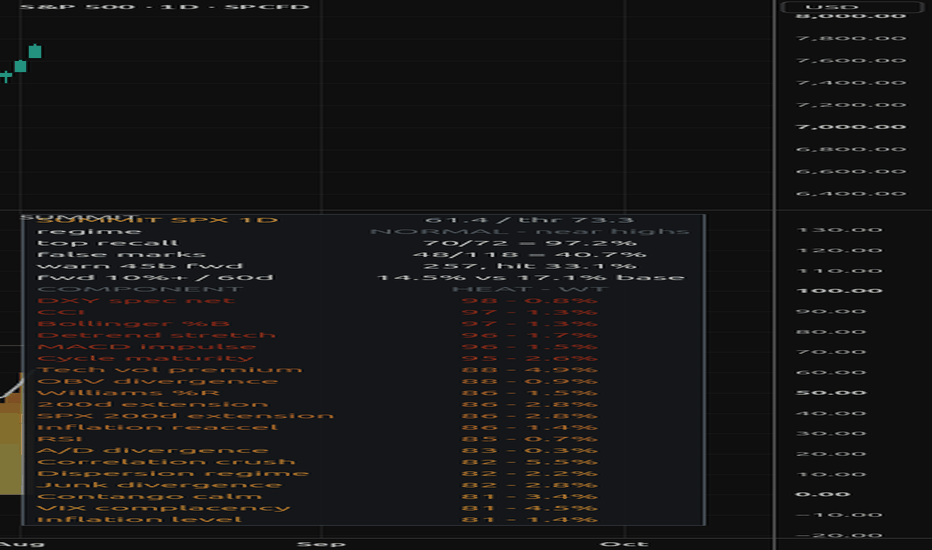Viewport: 932px width, 550px height.
Task: Click the 'Junk divergence' component row
Action: pos(159,485)
